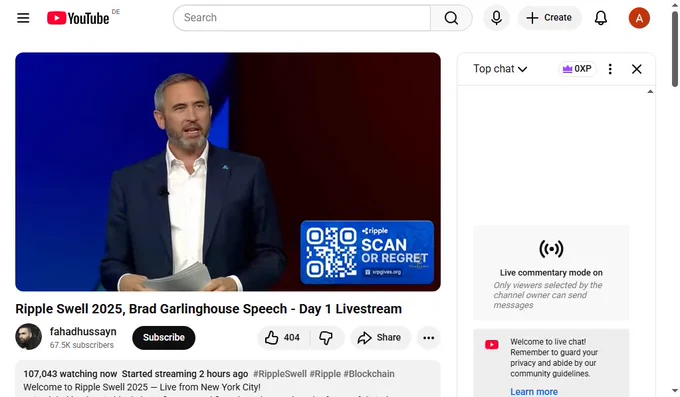
Task: Open notifications bell
Action: pyautogui.click(x=601, y=18)
